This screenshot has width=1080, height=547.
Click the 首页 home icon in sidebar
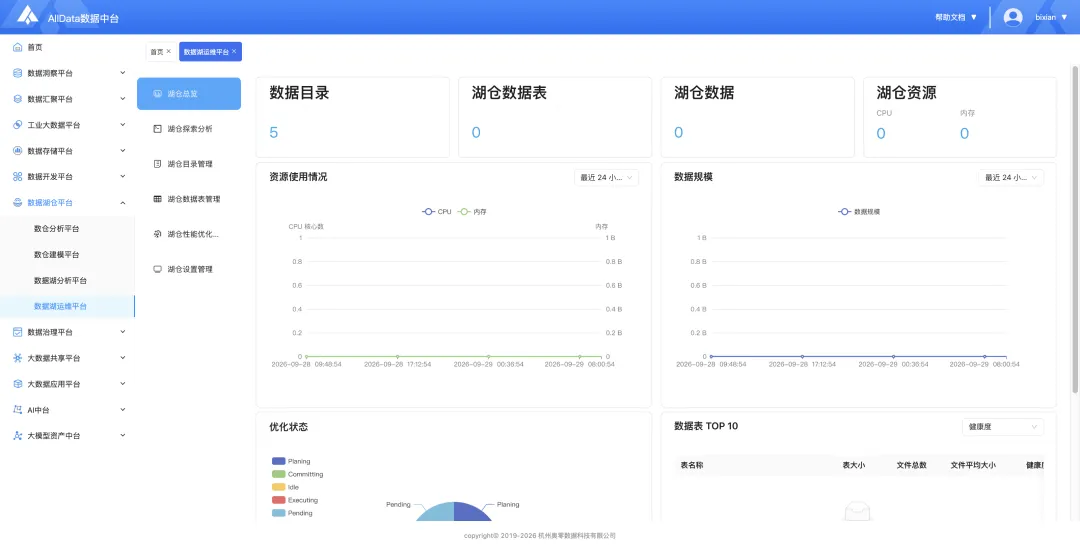(18, 47)
